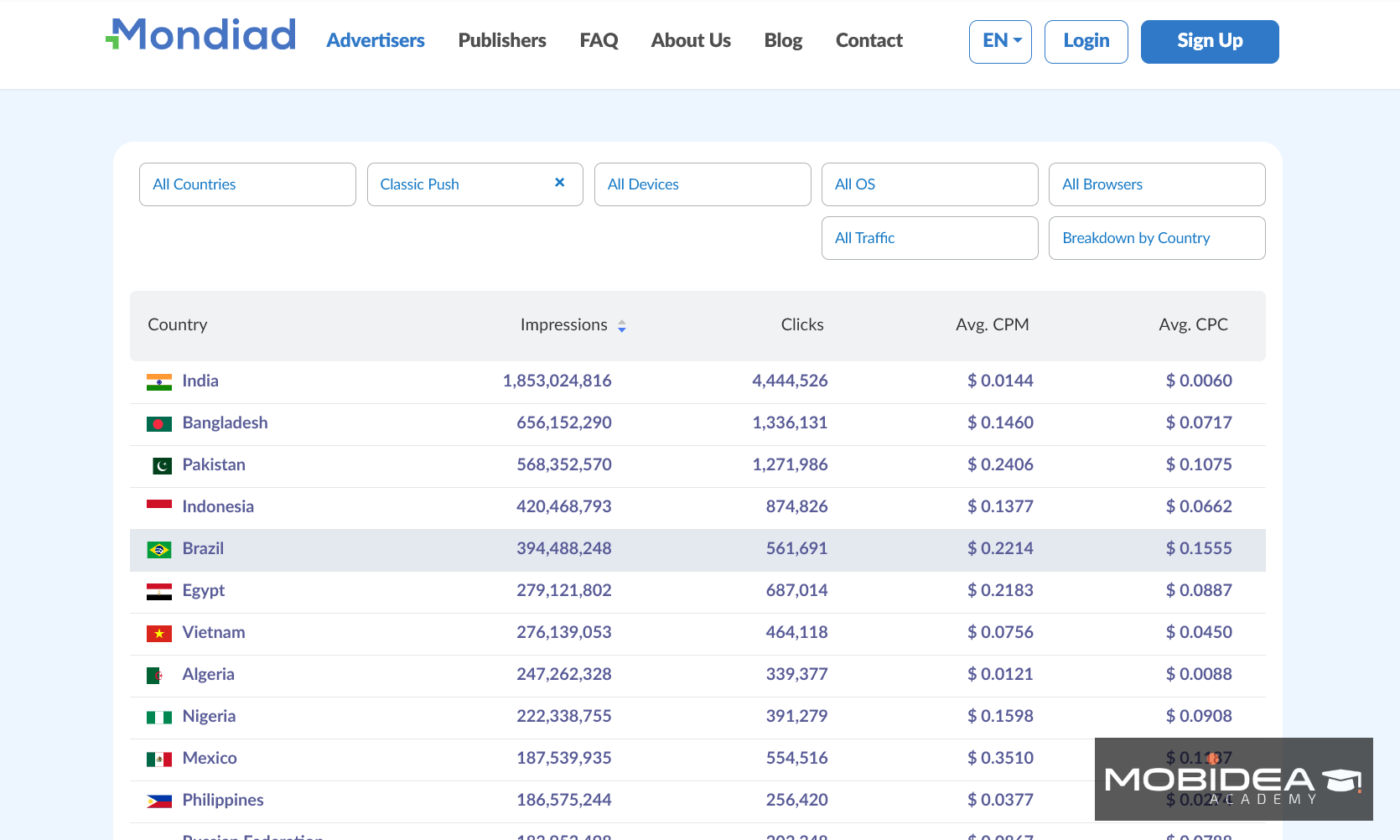Go to the Advertisers menu item
The width and height of the screenshot is (1400, 840).
coord(376,40)
